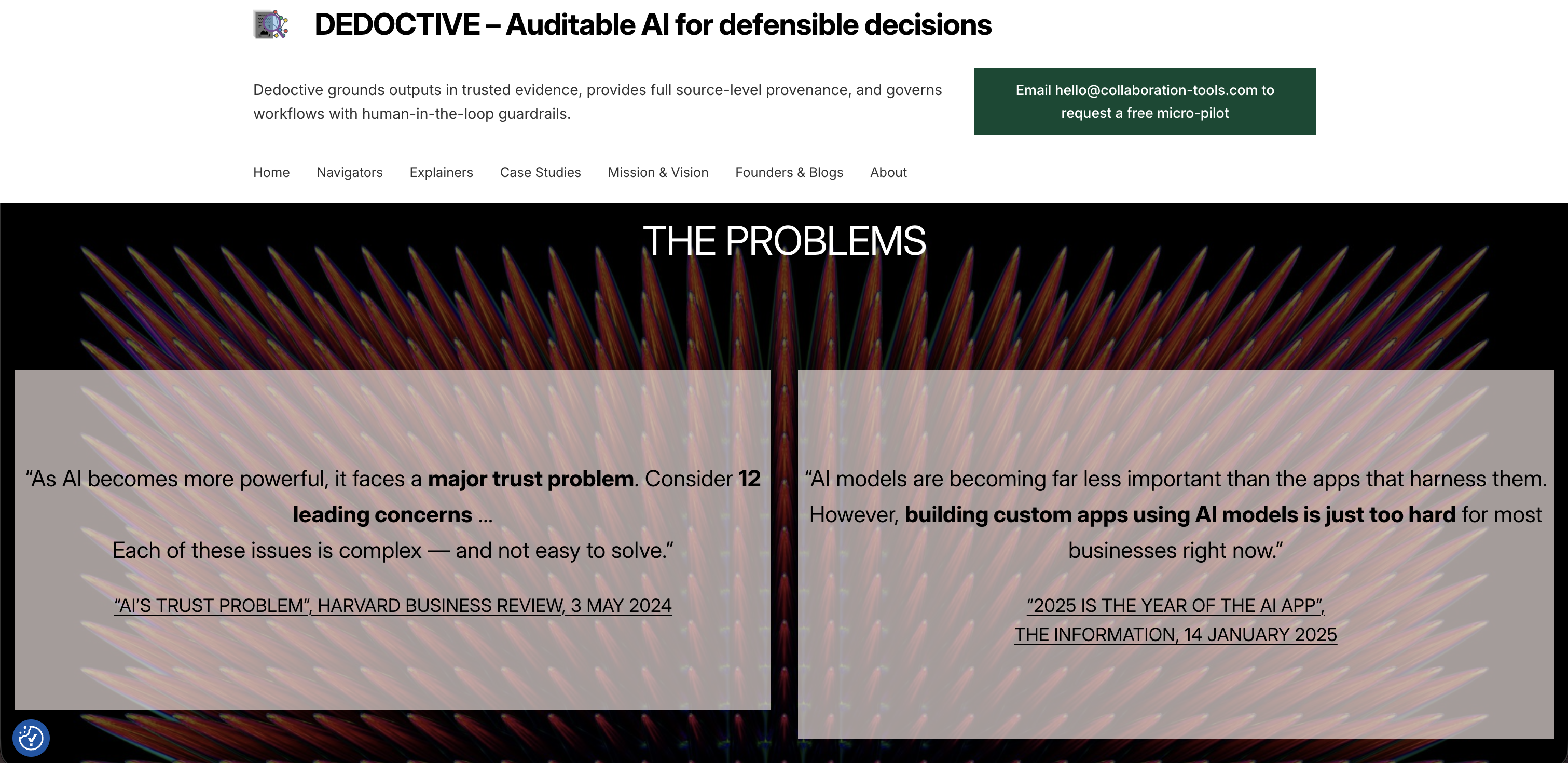Open the Harvard Business Review article link

[x=393, y=605]
